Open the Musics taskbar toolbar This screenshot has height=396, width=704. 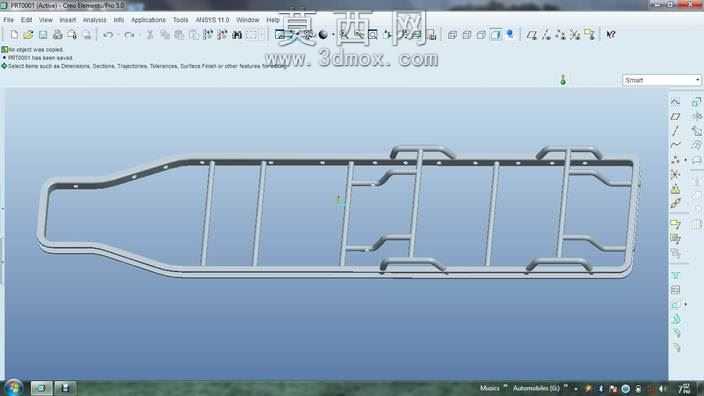pos(489,388)
